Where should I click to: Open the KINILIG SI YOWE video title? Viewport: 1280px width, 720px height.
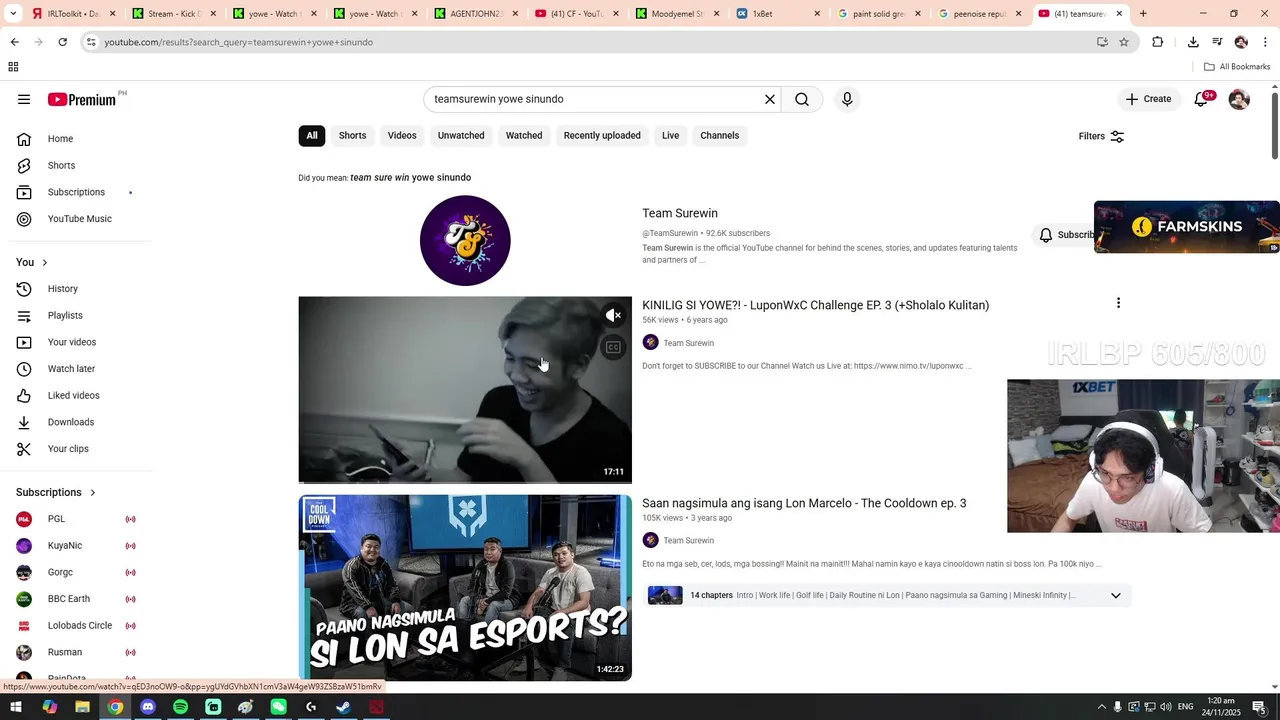[815, 305]
